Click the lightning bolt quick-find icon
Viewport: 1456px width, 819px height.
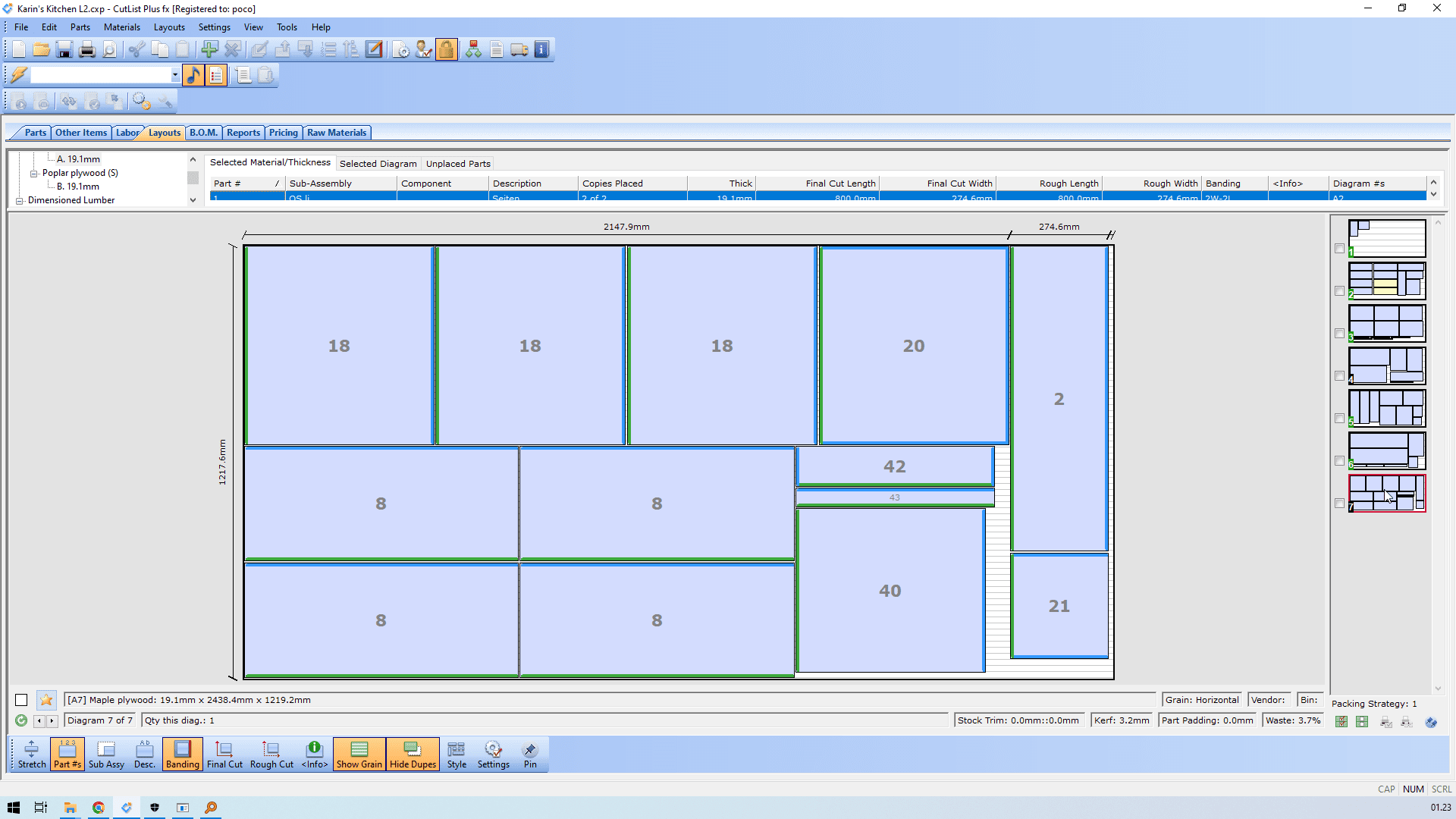click(x=18, y=75)
